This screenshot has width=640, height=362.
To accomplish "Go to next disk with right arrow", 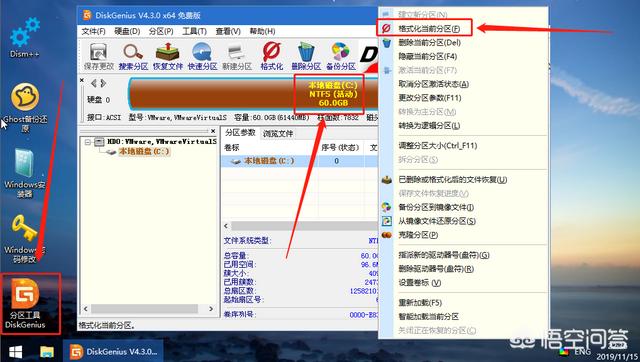I will (103, 83).
